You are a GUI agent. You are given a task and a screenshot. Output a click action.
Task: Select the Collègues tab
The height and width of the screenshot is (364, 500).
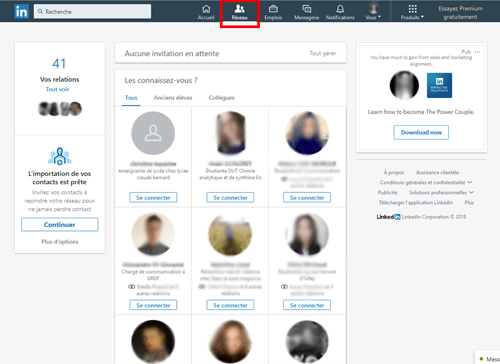pos(221,98)
